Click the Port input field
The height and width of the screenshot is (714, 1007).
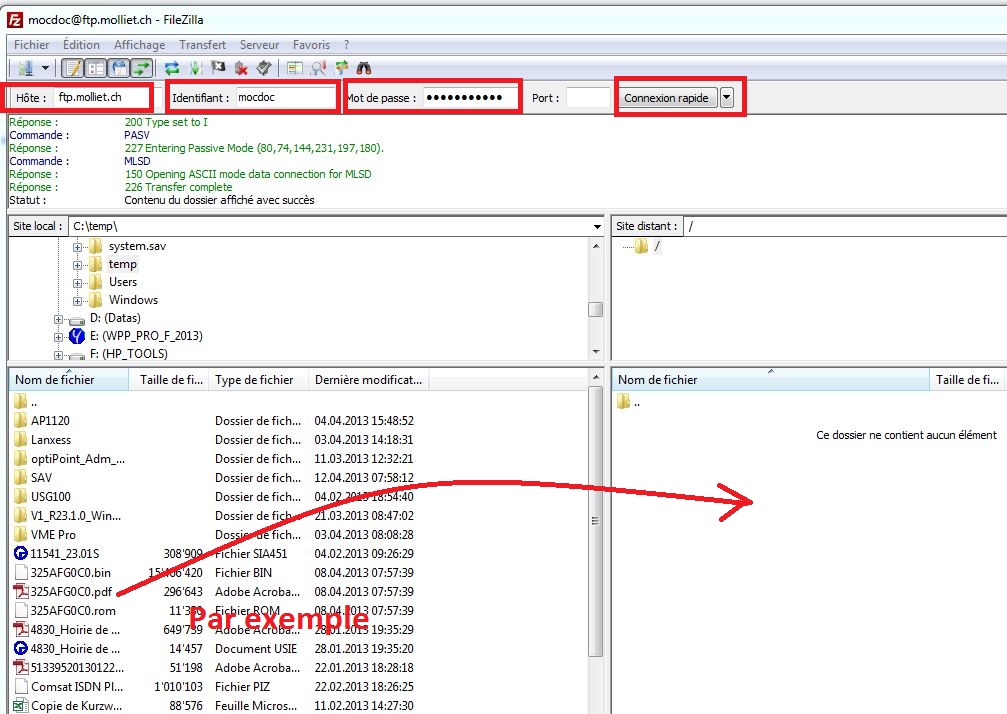click(587, 98)
